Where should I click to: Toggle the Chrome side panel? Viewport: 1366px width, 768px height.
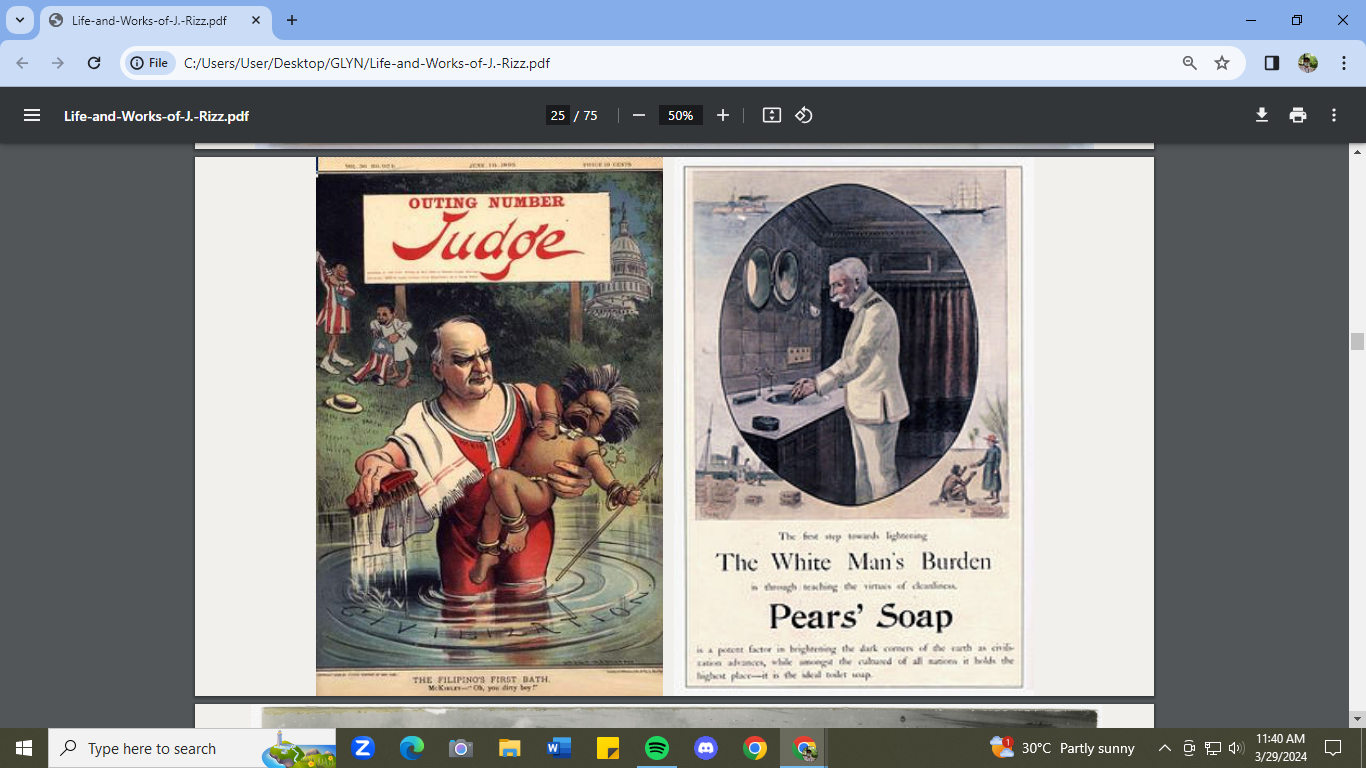[x=1272, y=63]
